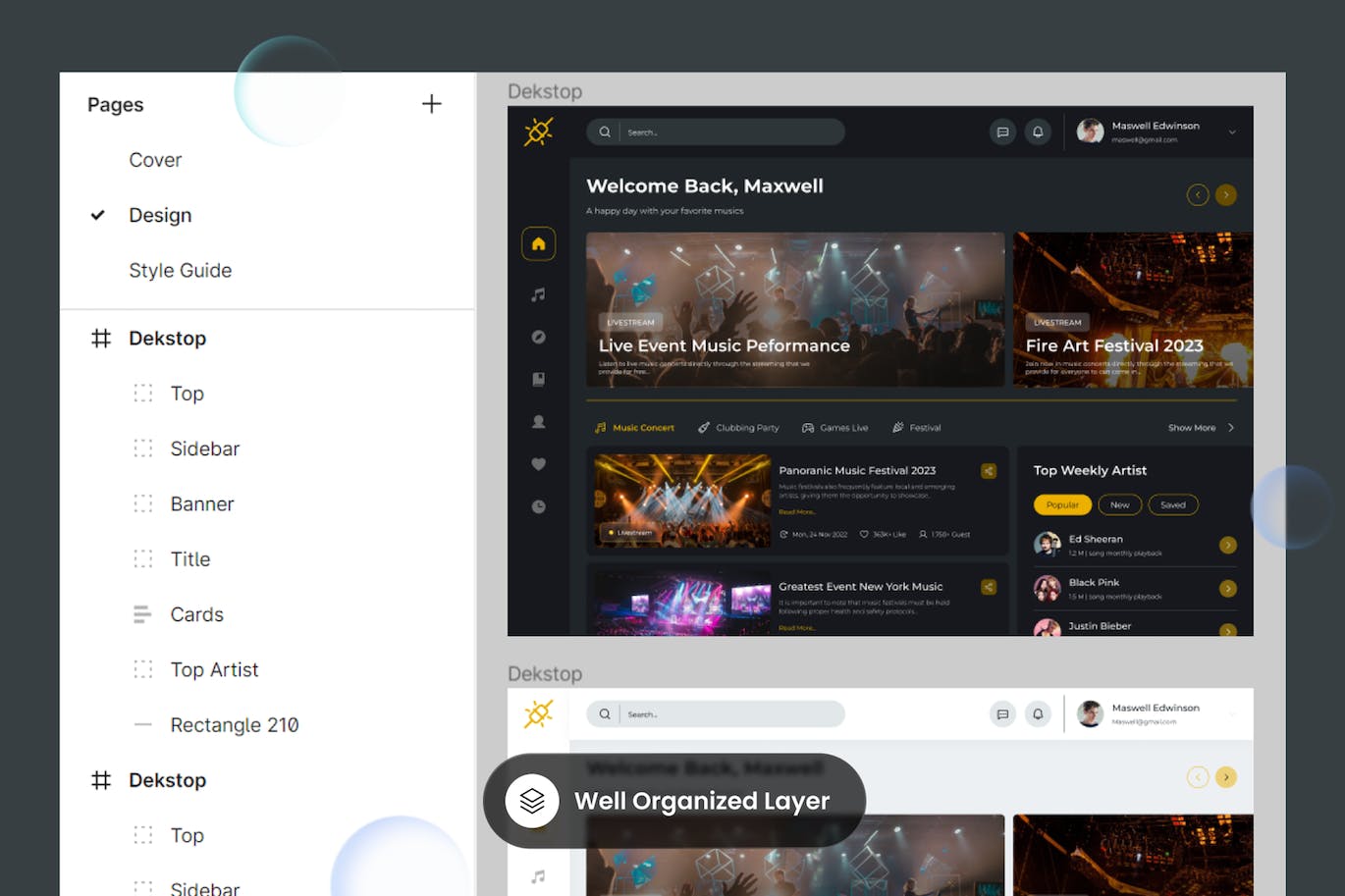Screen dimensions: 1345x896
Task: Open the Music library via the note icon
Action: click(538, 293)
